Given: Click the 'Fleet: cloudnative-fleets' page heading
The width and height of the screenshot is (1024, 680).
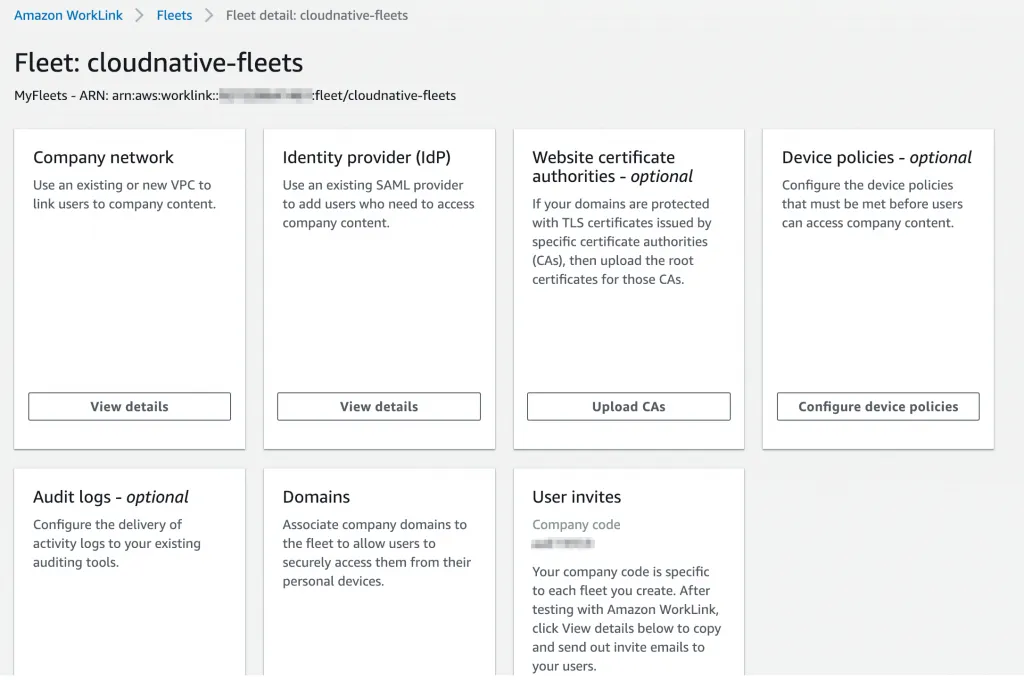Looking at the screenshot, I should [x=158, y=63].
